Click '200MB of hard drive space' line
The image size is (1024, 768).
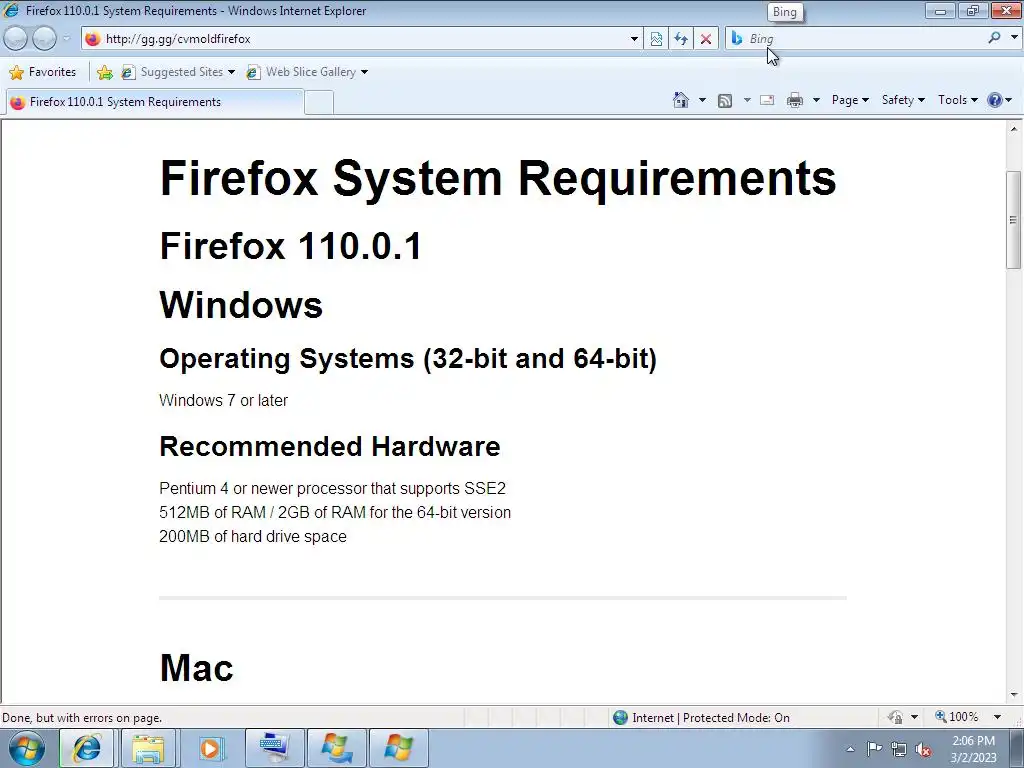pyautogui.click(x=253, y=537)
